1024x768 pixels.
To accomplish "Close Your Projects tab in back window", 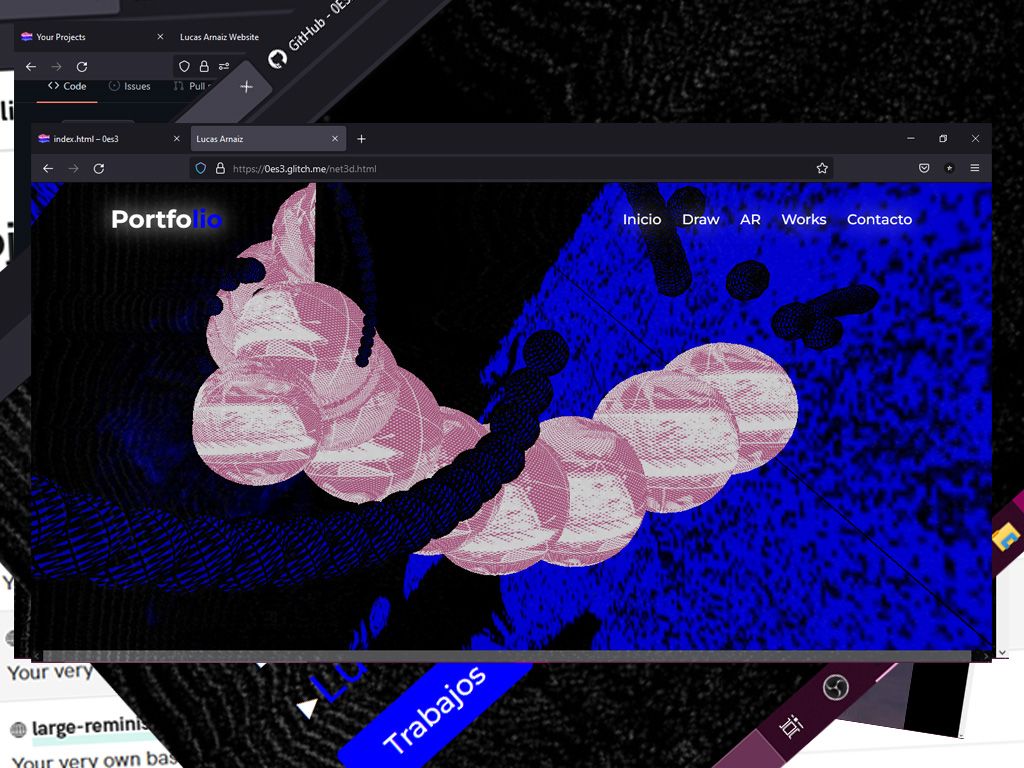I will coord(160,37).
